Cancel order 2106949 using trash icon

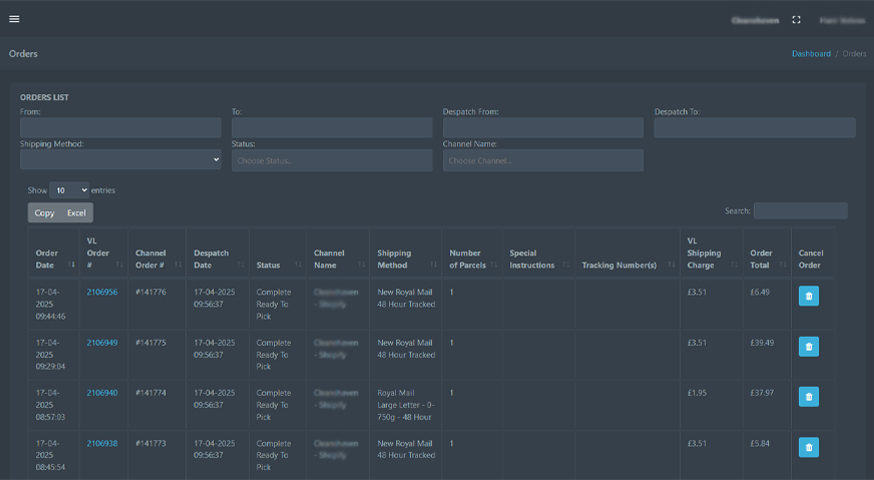tap(808, 346)
